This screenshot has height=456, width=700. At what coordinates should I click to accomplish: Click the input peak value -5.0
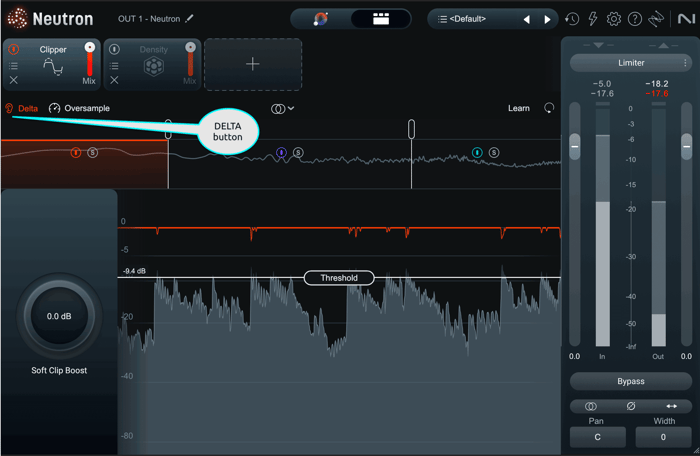tap(602, 84)
